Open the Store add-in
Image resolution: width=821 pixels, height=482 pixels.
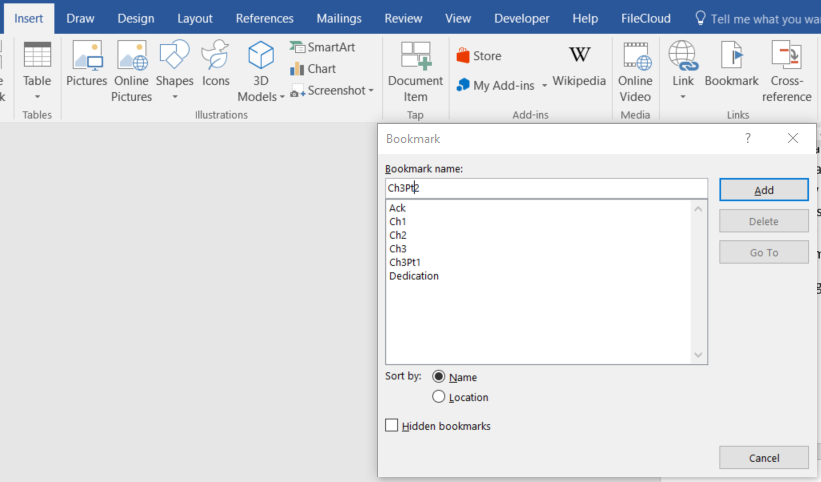click(479, 56)
